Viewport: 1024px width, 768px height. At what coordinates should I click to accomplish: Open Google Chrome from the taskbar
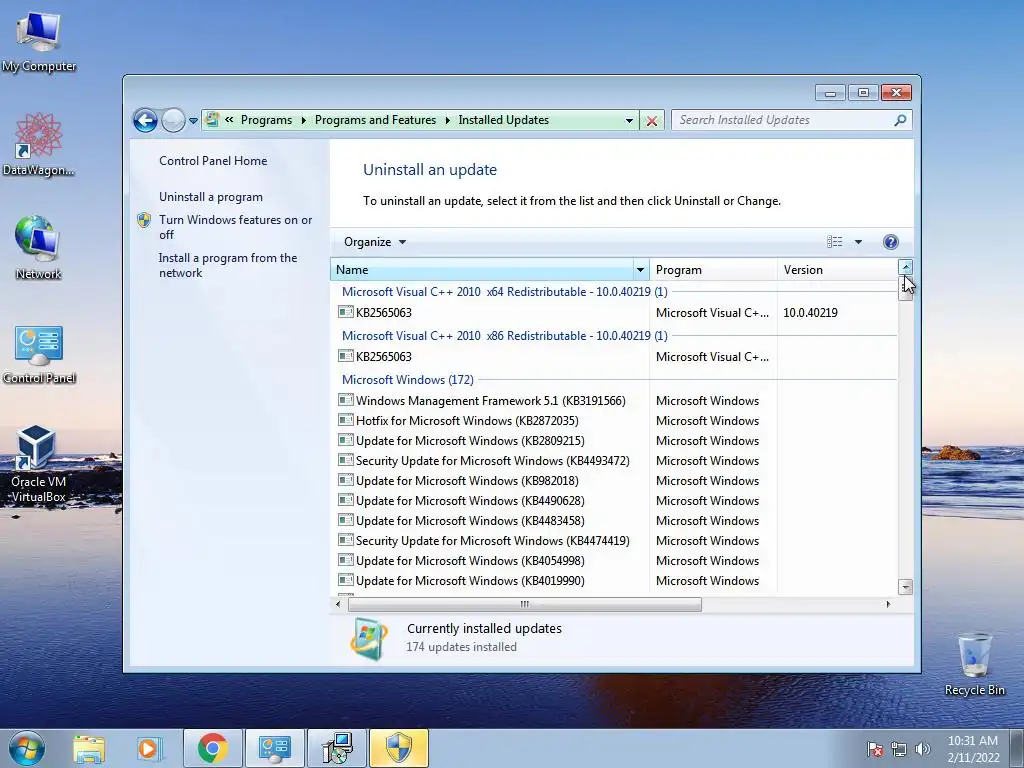212,748
